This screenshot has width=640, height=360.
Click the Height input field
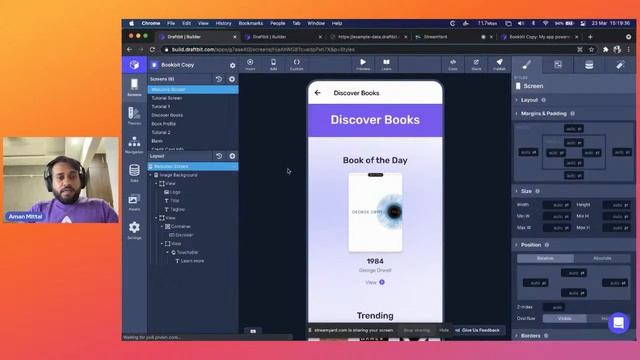616,205
